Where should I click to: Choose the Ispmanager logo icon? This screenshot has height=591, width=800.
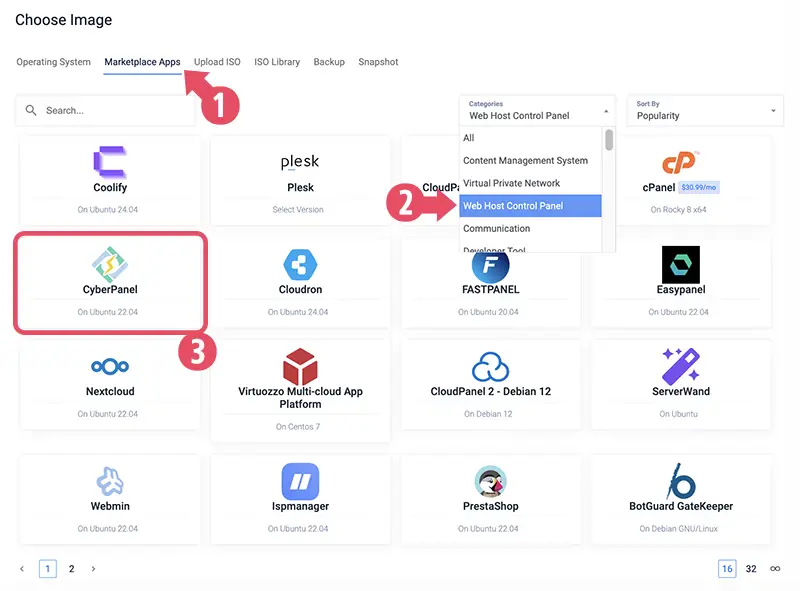tap(300, 481)
